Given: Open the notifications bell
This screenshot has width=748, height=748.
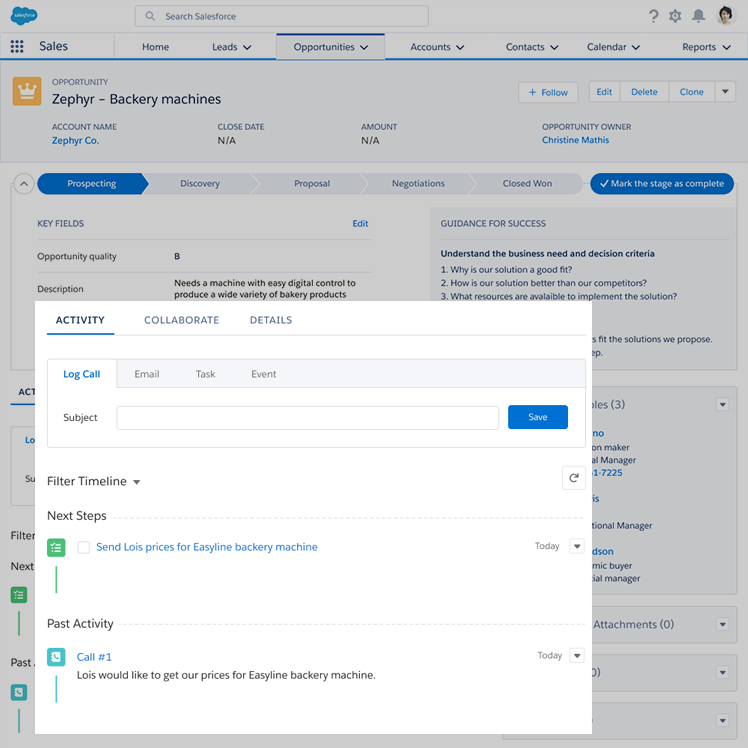Looking at the screenshot, I should coord(698,16).
